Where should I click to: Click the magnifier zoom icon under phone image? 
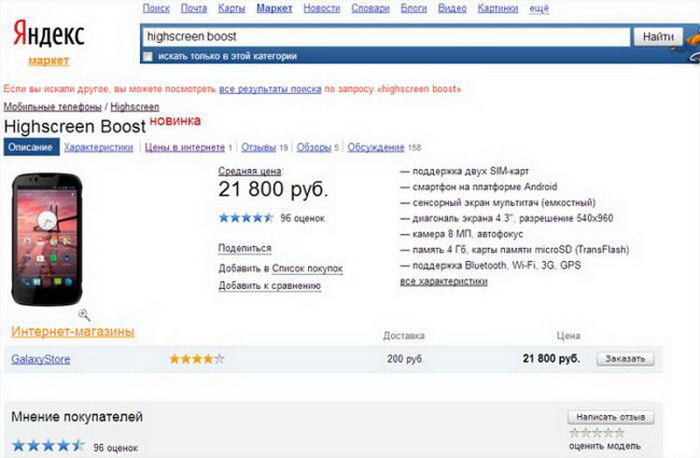[84, 314]
